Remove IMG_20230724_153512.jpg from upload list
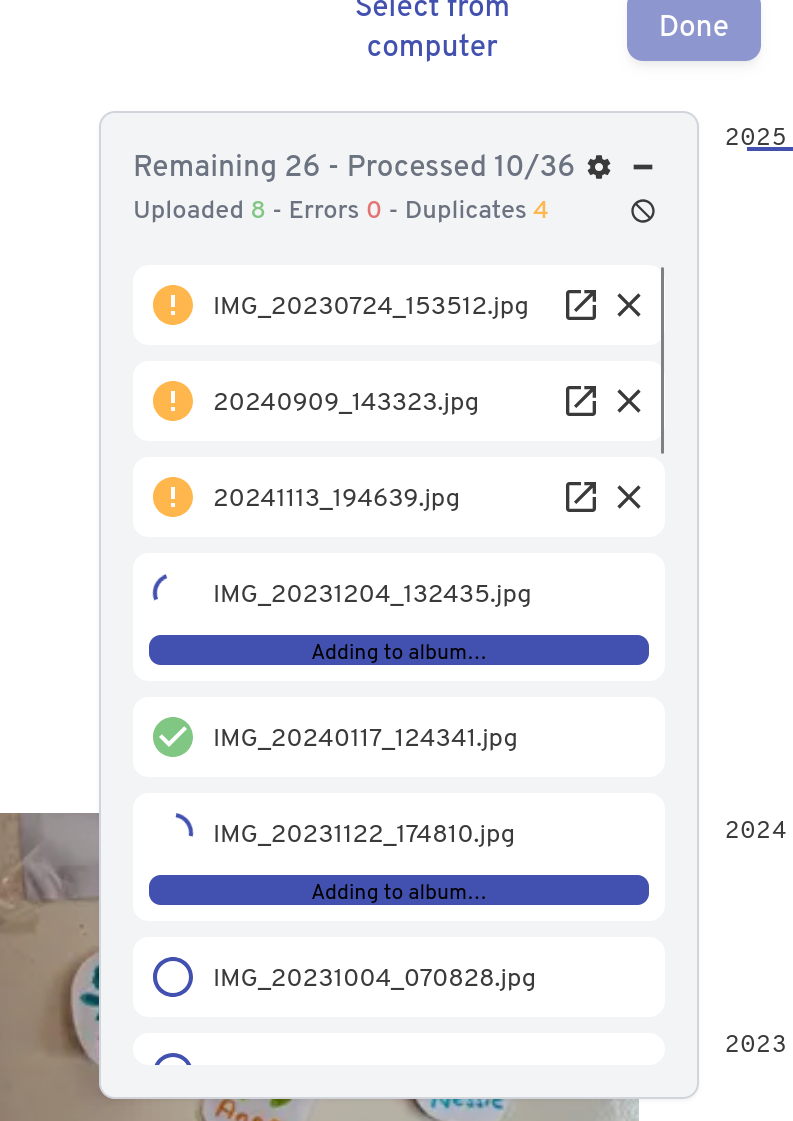Screen dimensions: 793x1121 [629, 305]
